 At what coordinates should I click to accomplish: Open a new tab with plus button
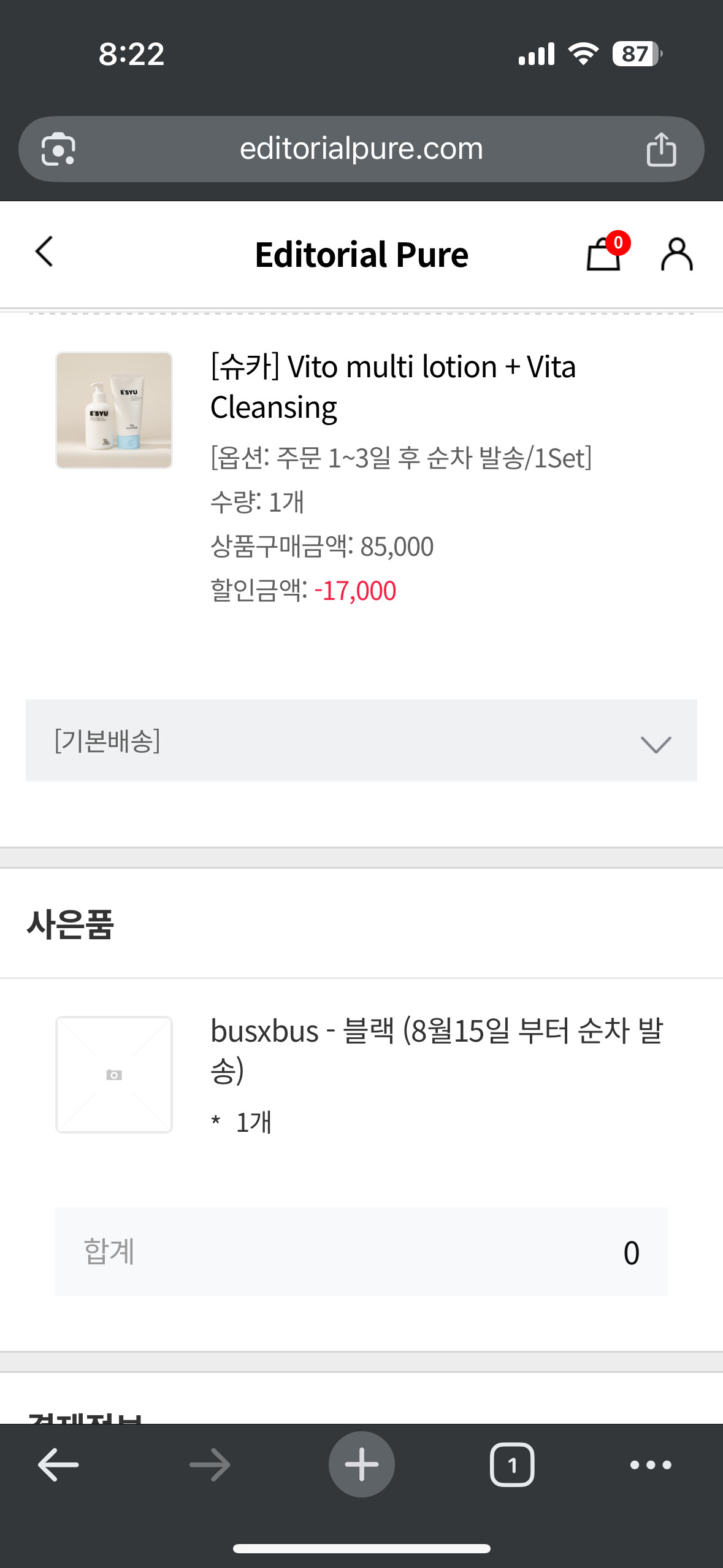[361, 1464]
